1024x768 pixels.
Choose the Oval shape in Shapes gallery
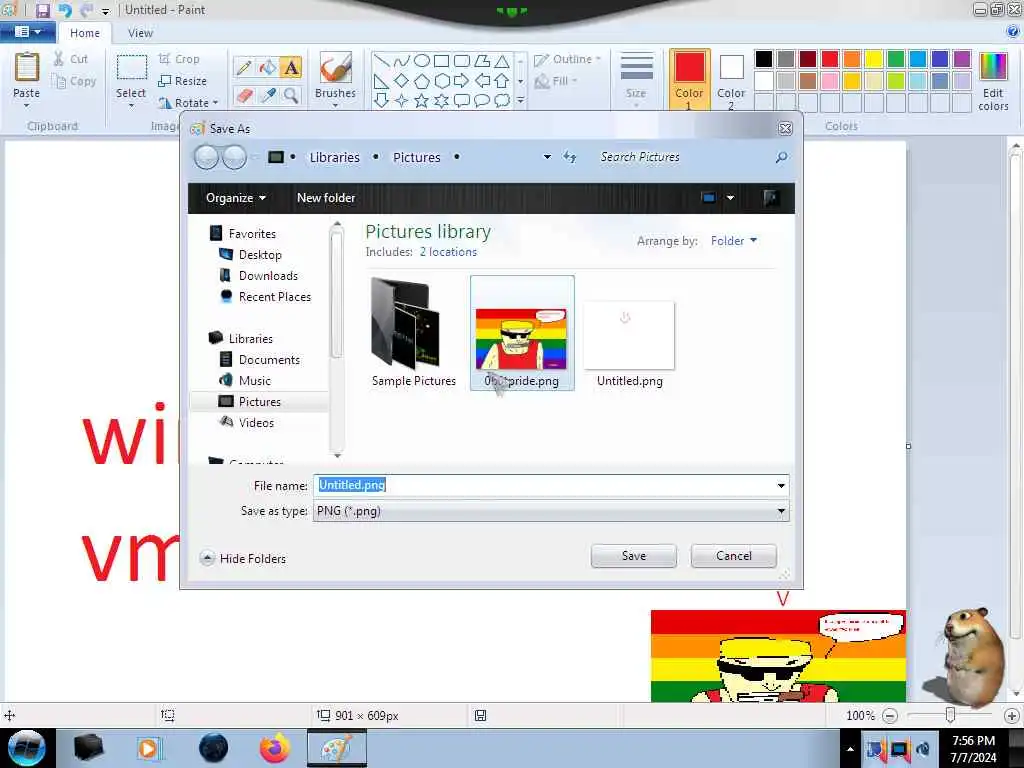coord(422,61)
